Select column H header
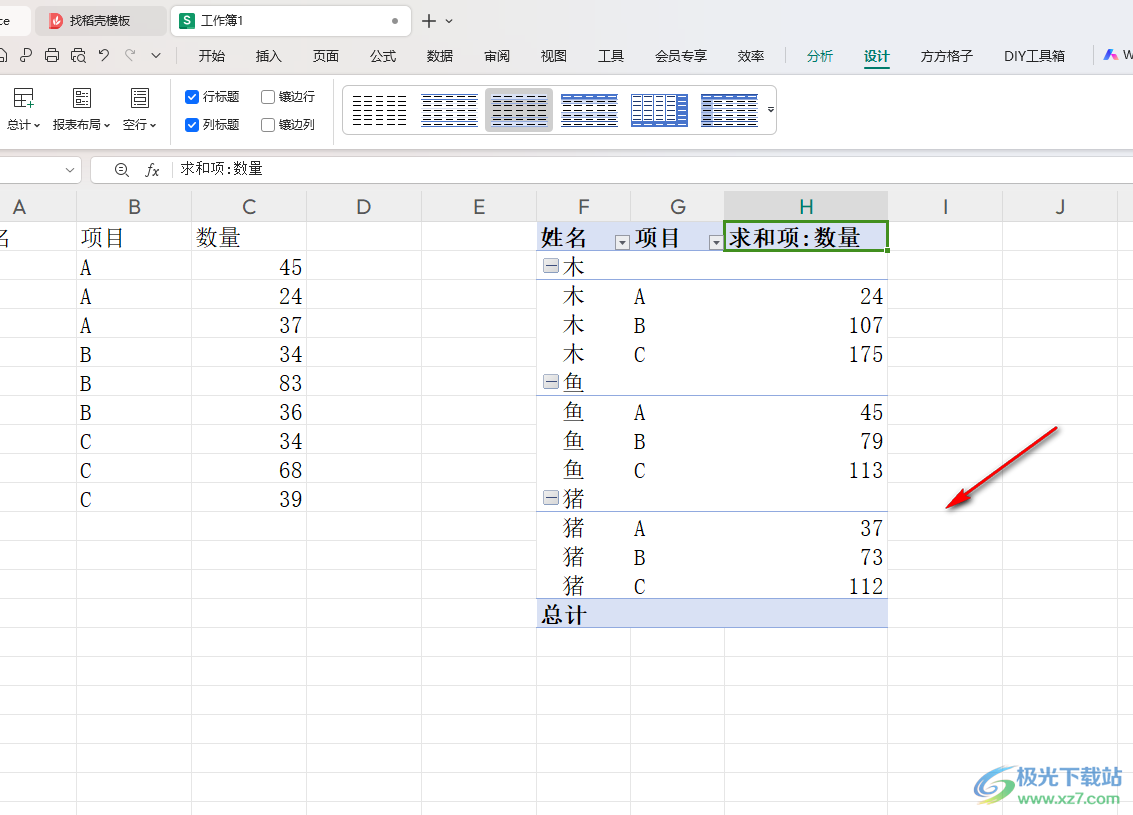This screenshot has height=815, width=1133. pos(806,207)
